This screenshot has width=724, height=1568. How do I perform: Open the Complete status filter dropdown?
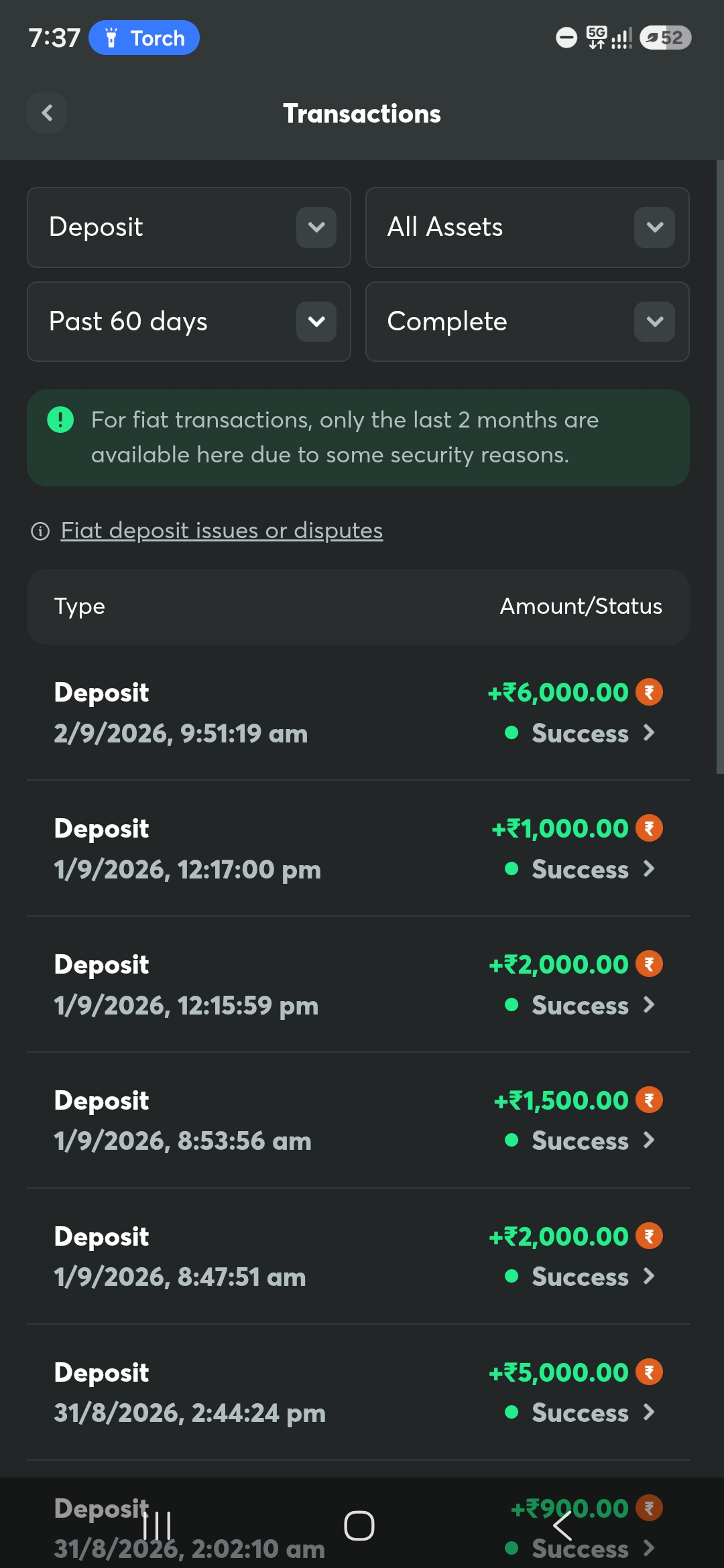528,322
